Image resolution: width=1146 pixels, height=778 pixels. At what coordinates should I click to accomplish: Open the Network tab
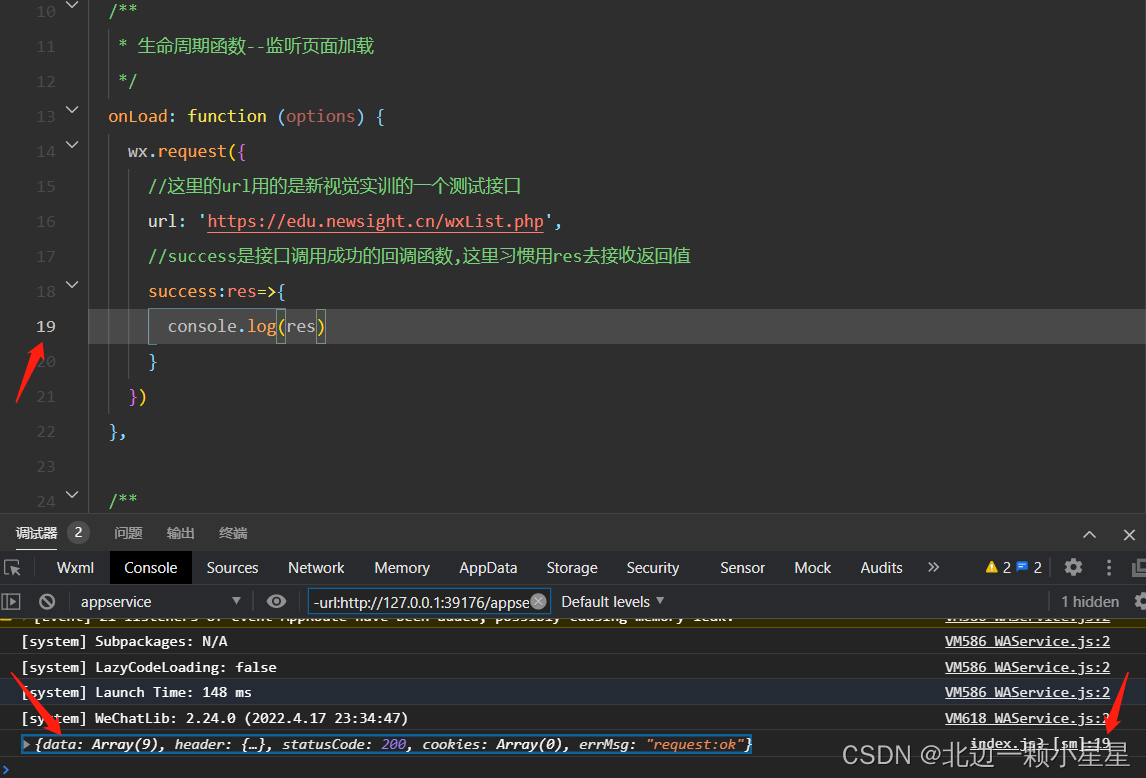tap(316, 568)
